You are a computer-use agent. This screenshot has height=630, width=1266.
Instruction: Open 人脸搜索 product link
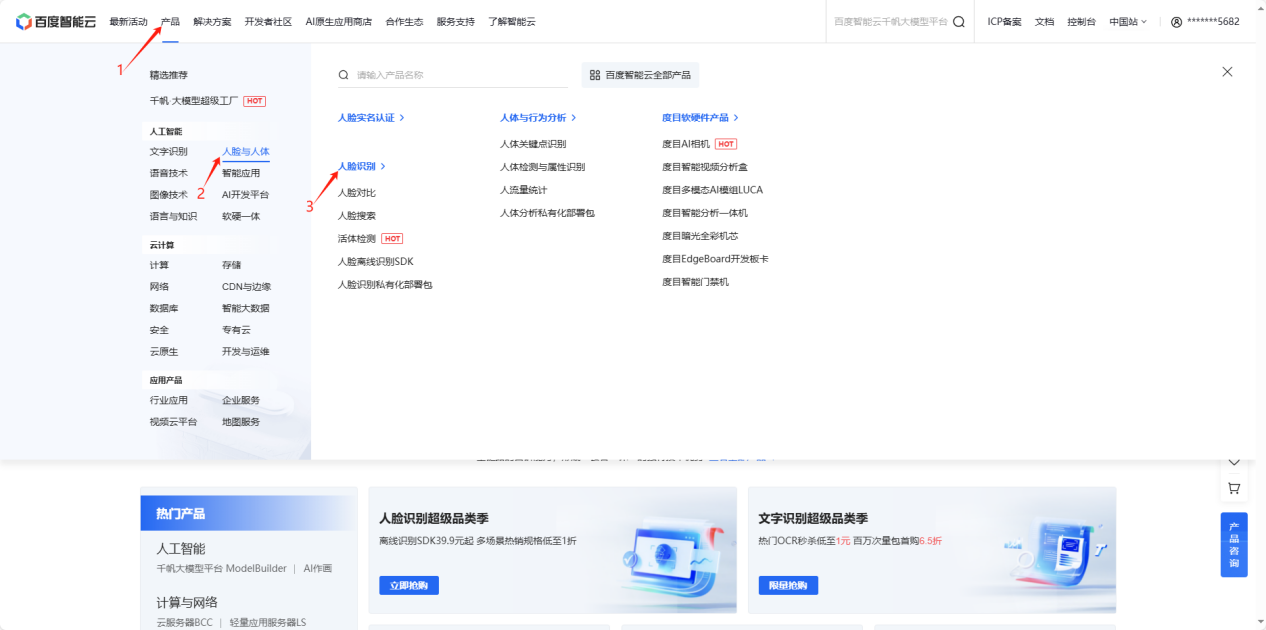tap(357, 215)
